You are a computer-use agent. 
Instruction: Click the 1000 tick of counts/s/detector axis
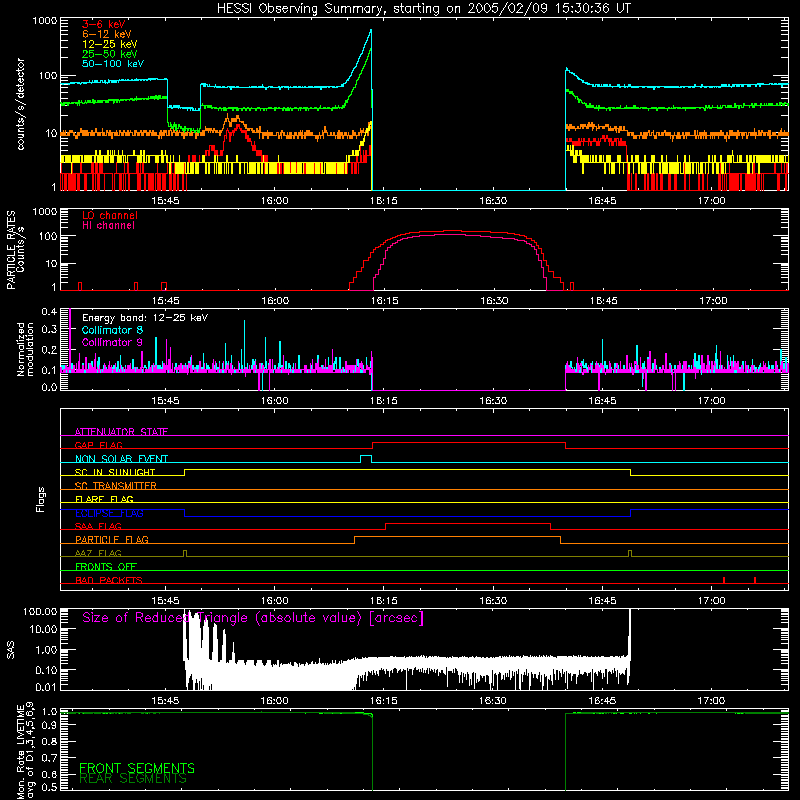45,21
